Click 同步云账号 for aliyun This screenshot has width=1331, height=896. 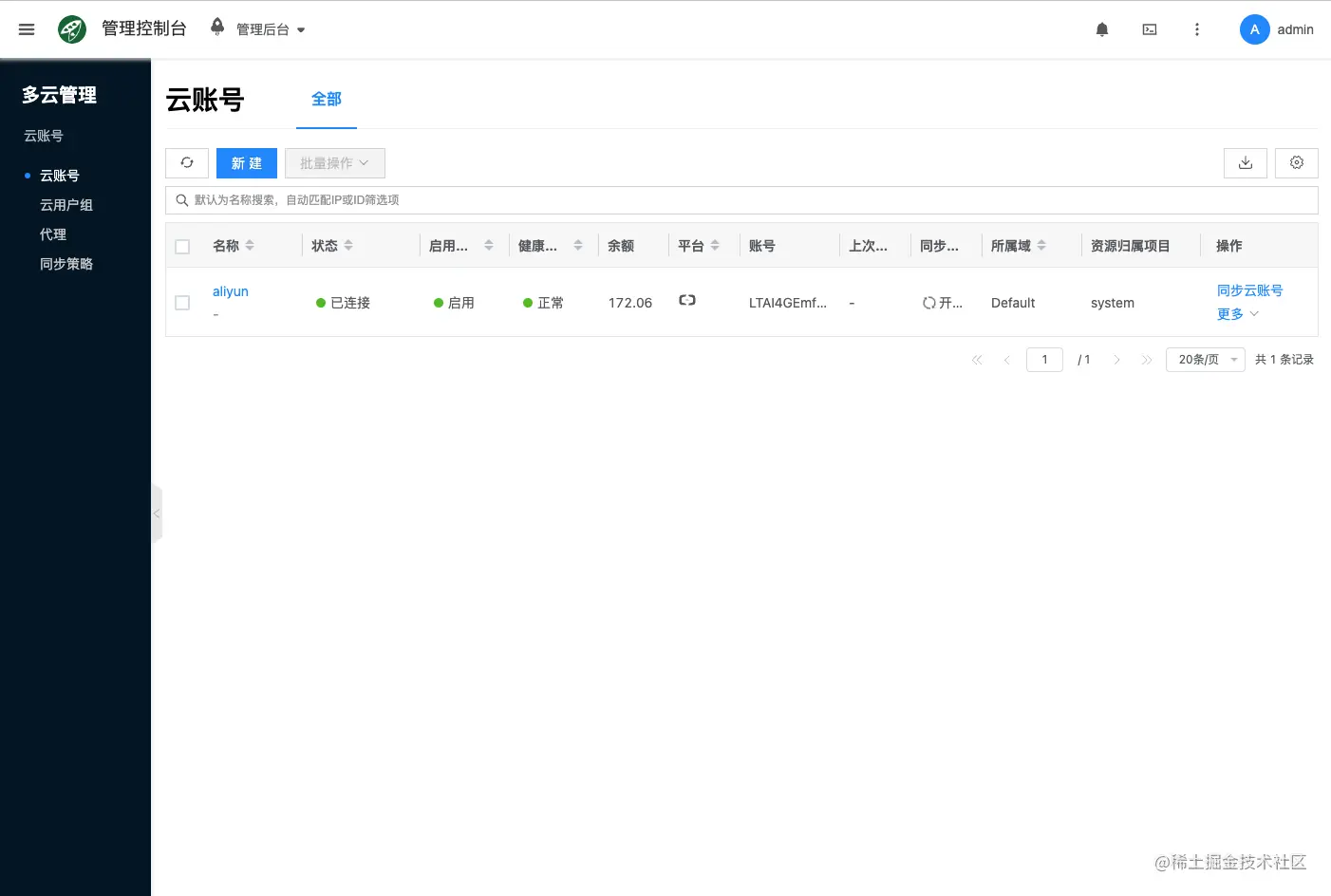[x=1250, y=290]
